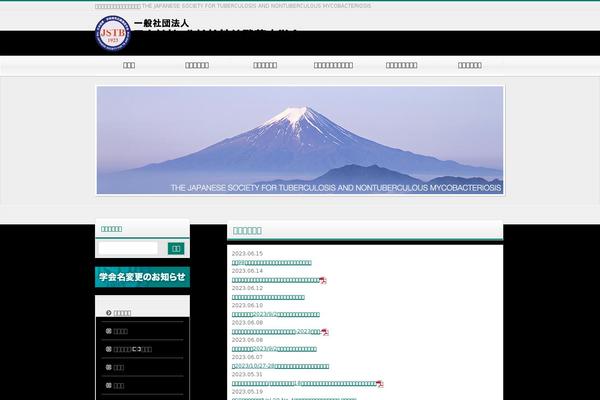Click the bullet icon of the first dark sidebar item

109,331
